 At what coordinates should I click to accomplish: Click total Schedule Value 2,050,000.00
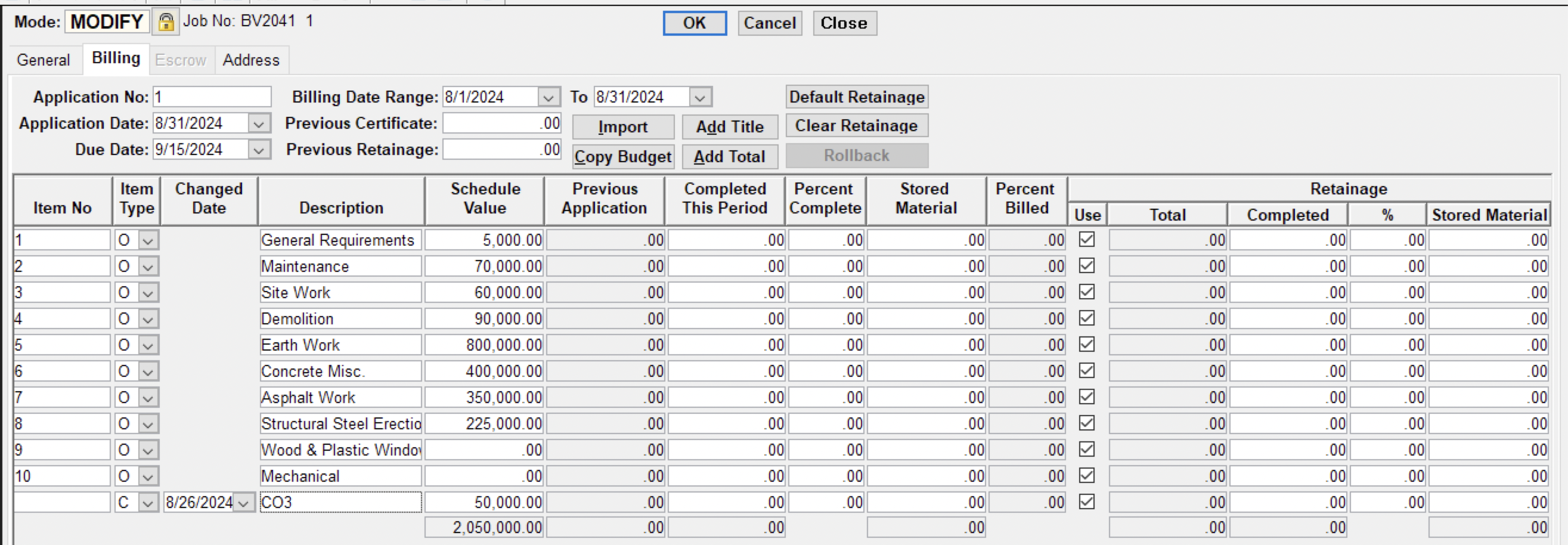484,527
